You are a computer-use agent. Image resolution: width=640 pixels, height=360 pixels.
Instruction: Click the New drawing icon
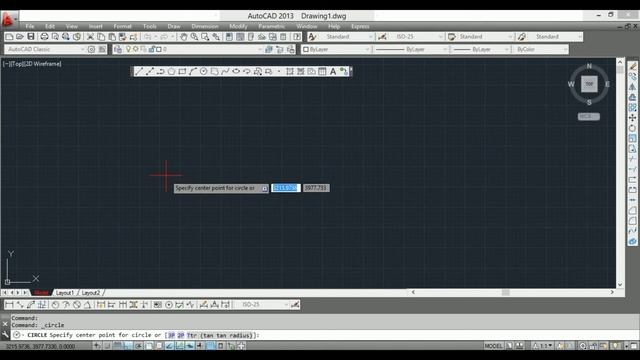[x=9, y=37]
